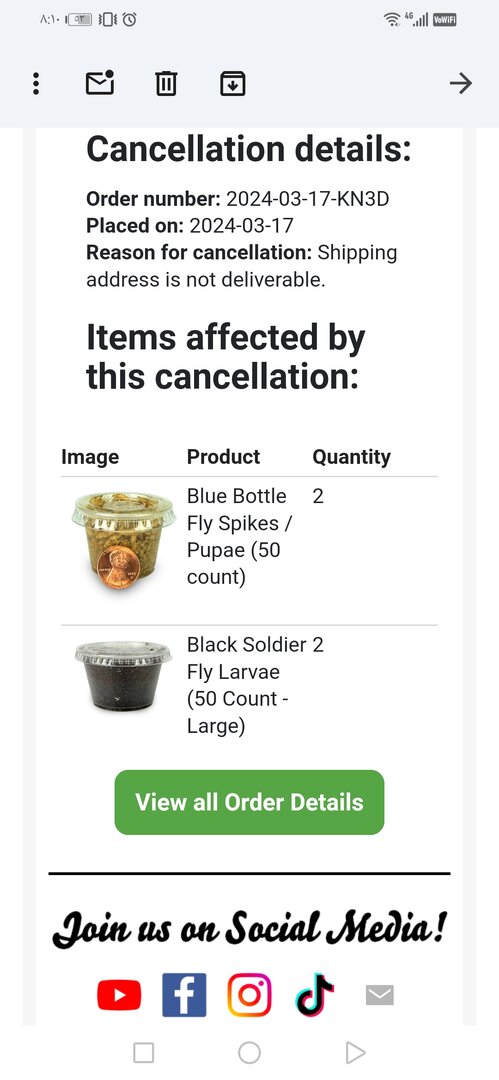This screenshot has width=499, height=1080.
Task: Open the three-dot overflow menu
Action: (36, 84)
